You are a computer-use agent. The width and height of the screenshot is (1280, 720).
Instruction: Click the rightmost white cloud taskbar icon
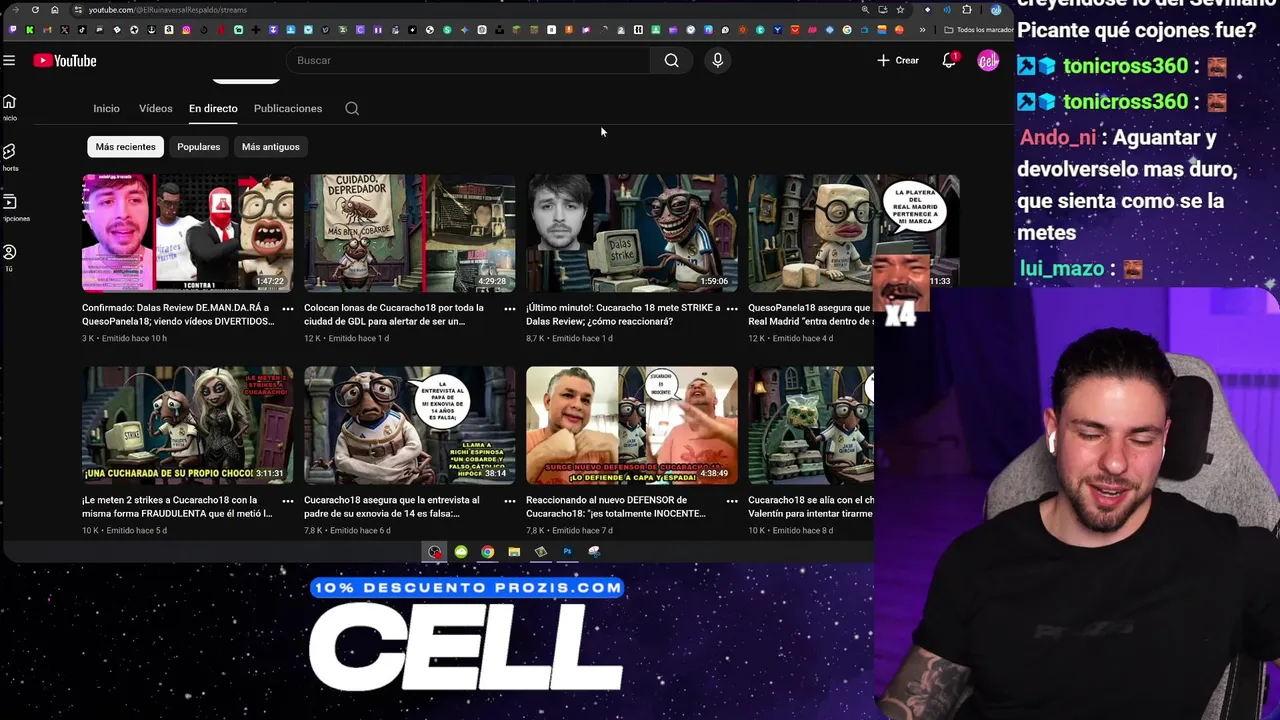(x=594, y=552)
